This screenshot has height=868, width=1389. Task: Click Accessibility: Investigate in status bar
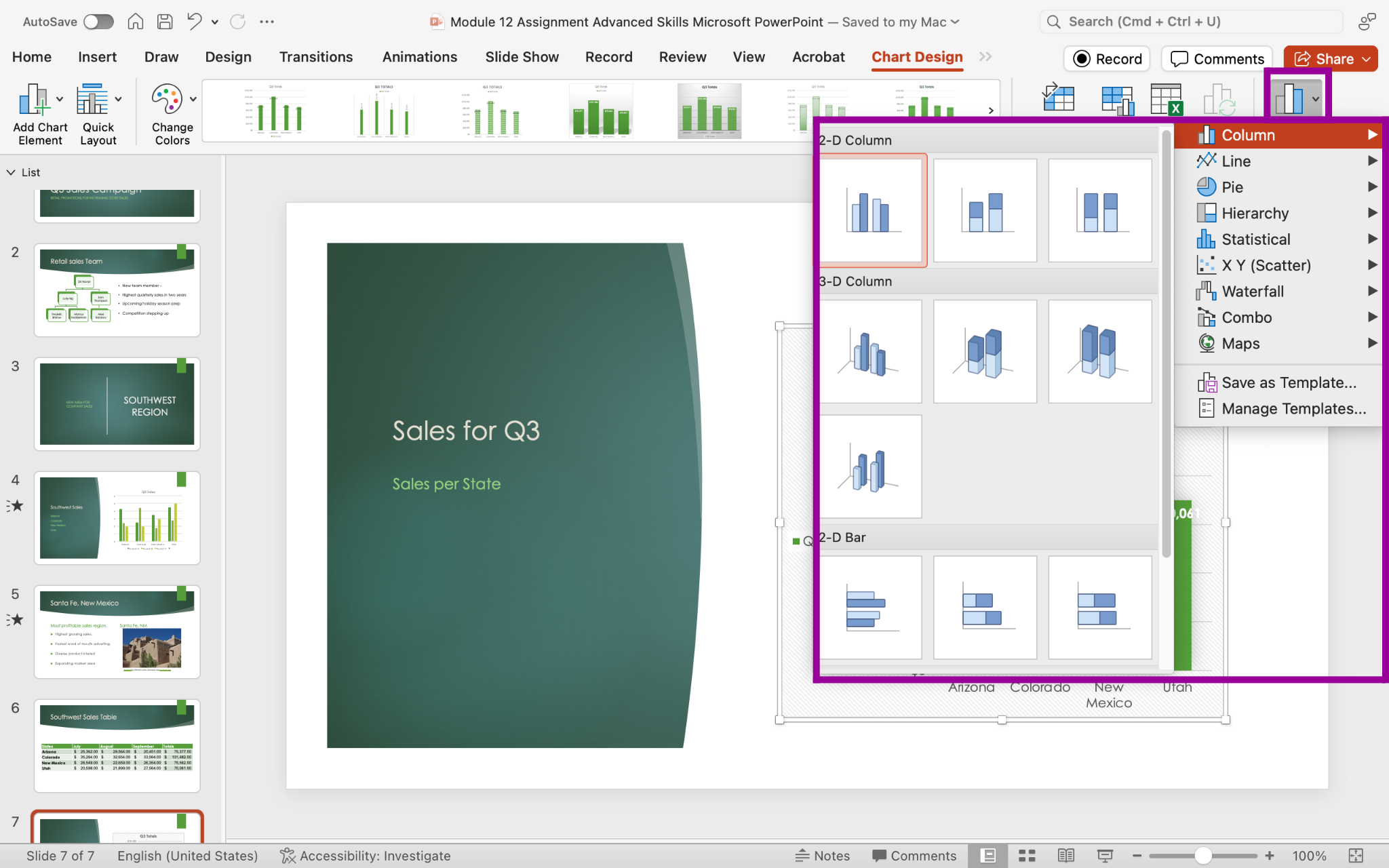[366, 856]
